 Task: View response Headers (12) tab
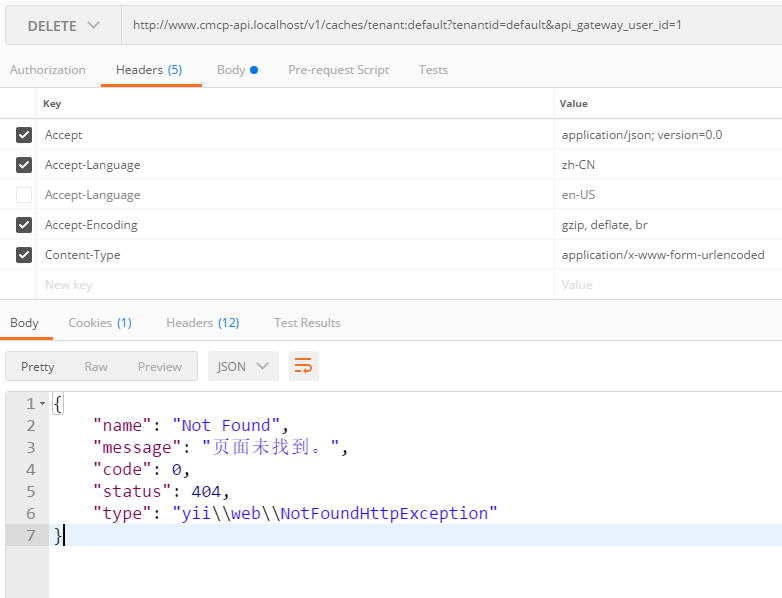202,322
